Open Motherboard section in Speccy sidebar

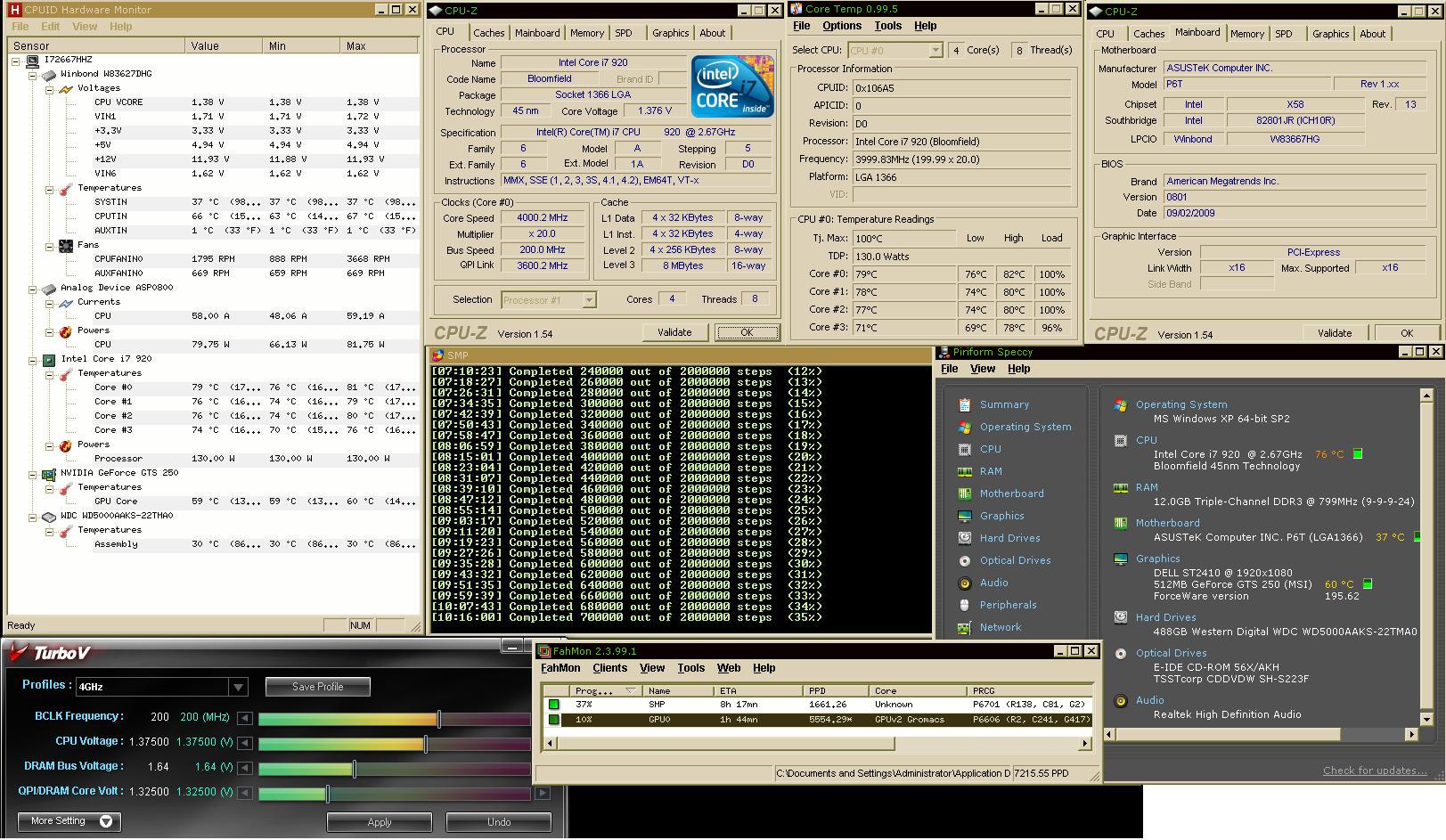point(1011,493)
